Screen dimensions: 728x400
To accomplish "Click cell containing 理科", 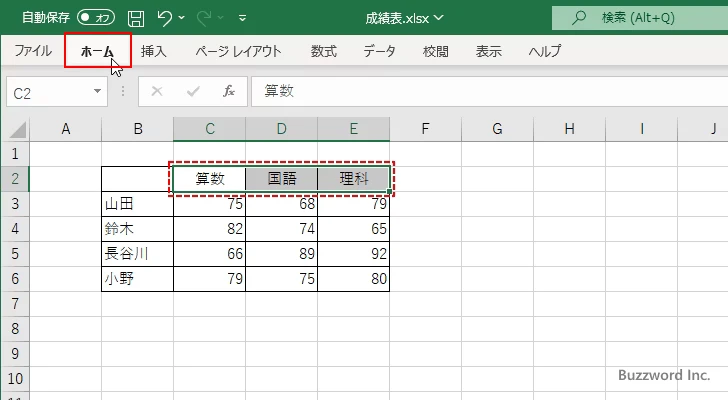I will [x=353, y=179].
